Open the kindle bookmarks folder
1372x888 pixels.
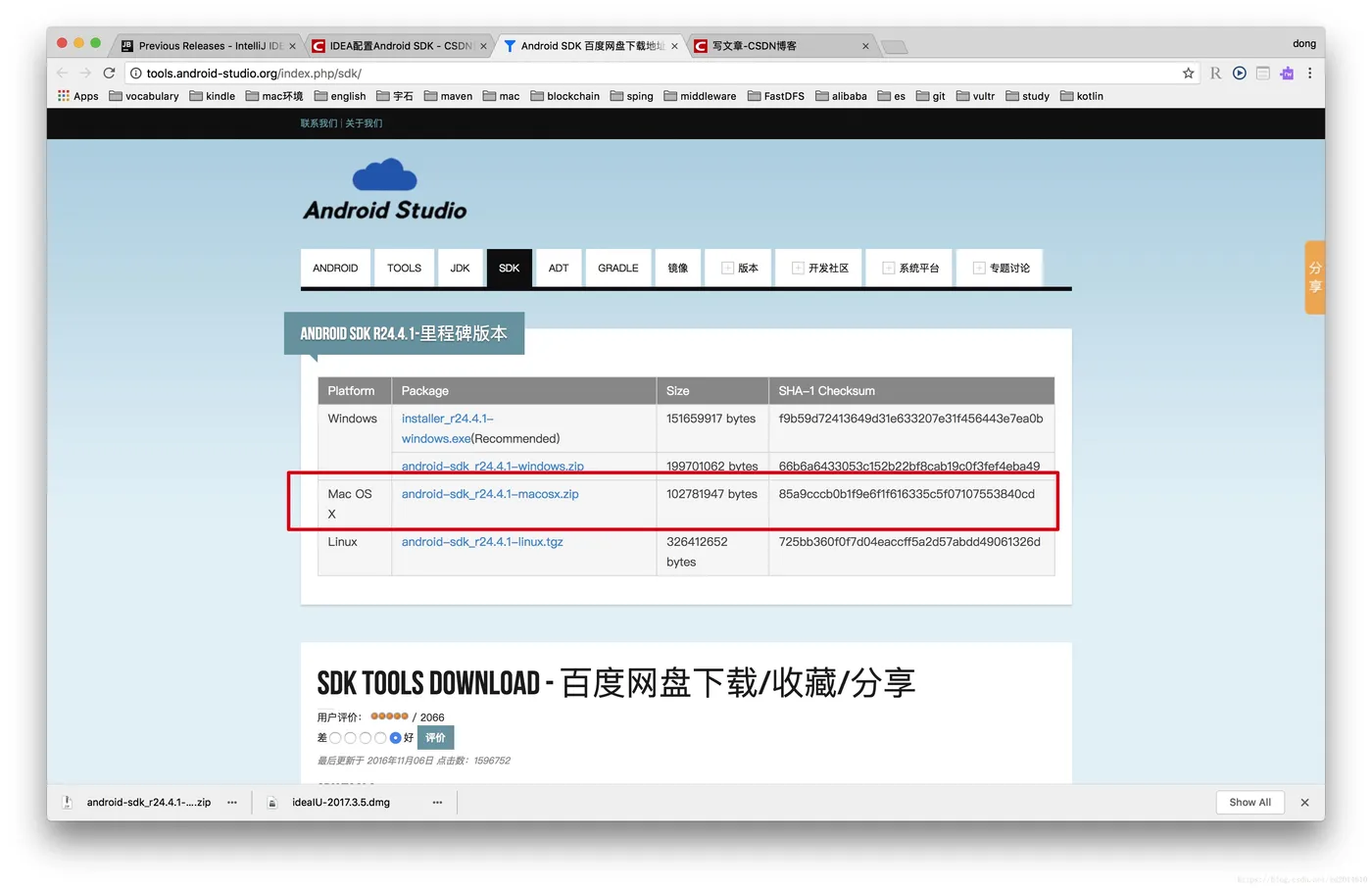[x=213, y=96]
